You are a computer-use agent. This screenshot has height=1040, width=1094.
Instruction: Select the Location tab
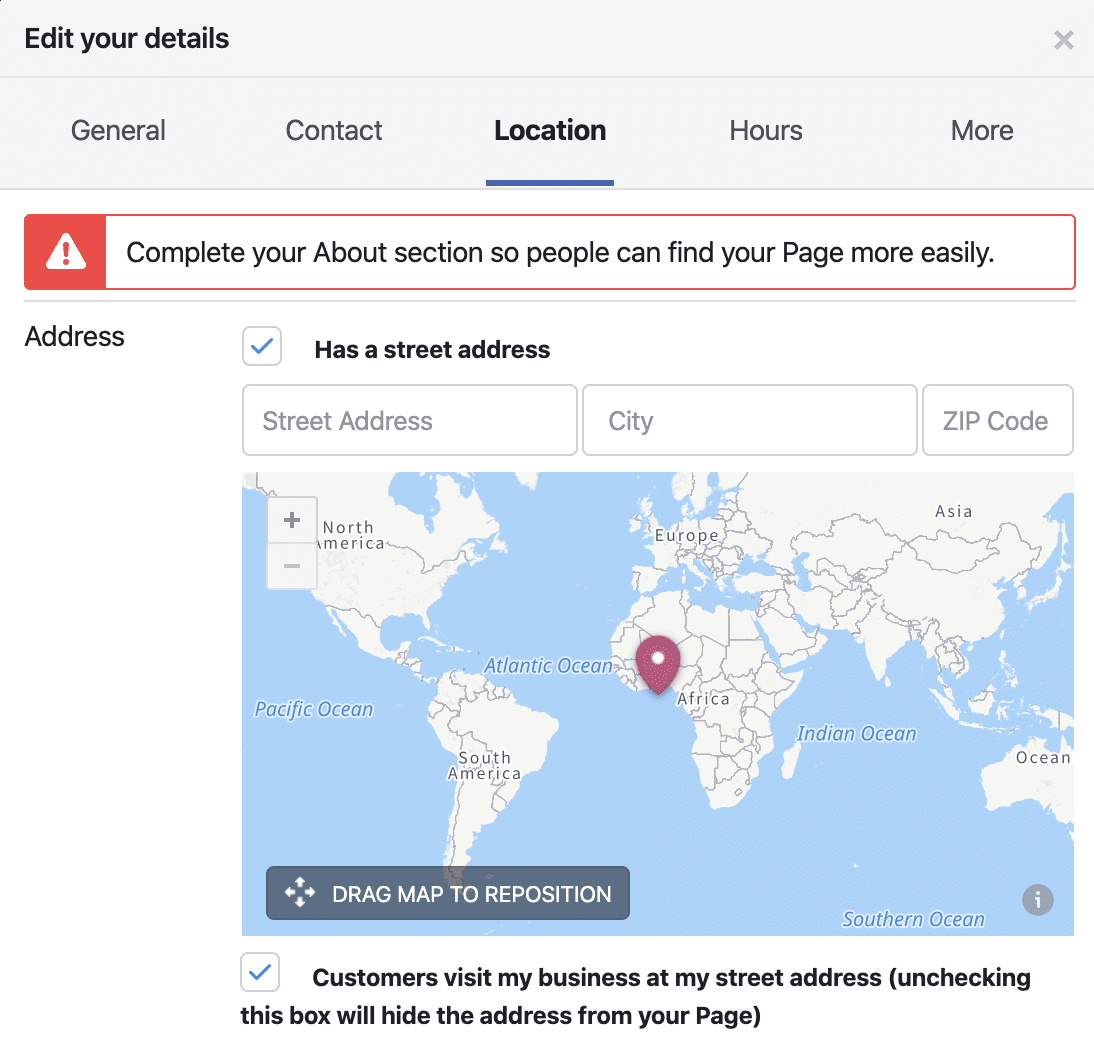pyautogui.click(x=550, y=131)
